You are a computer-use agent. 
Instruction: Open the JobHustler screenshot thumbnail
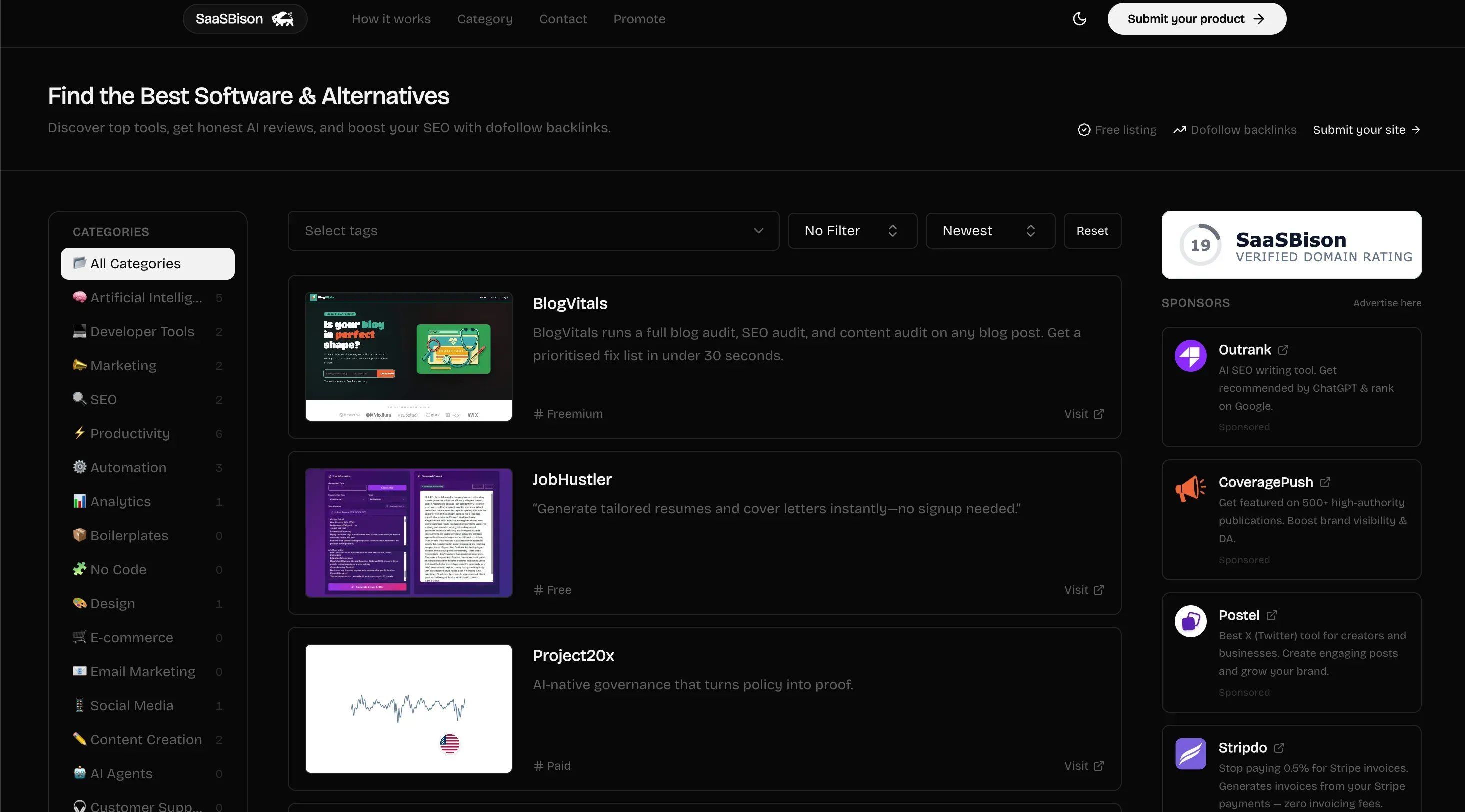408,533
